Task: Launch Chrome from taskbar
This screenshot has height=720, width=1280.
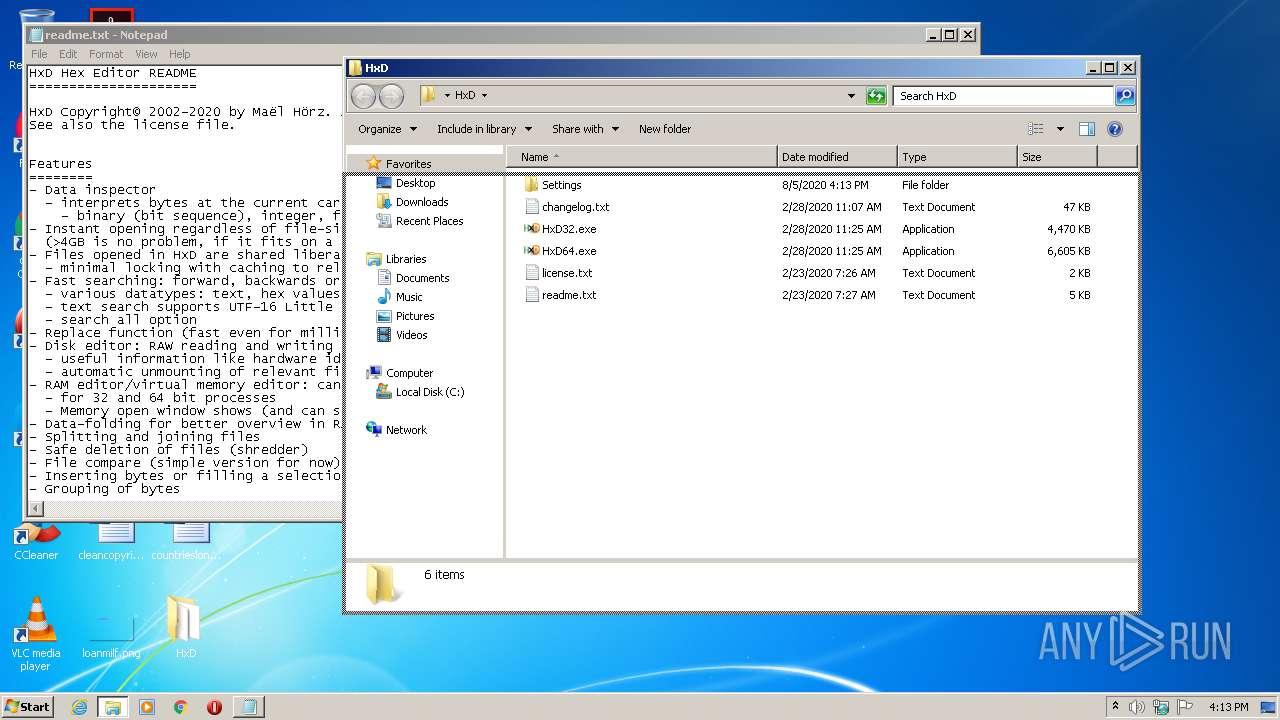Action: (x=181, y=707)
